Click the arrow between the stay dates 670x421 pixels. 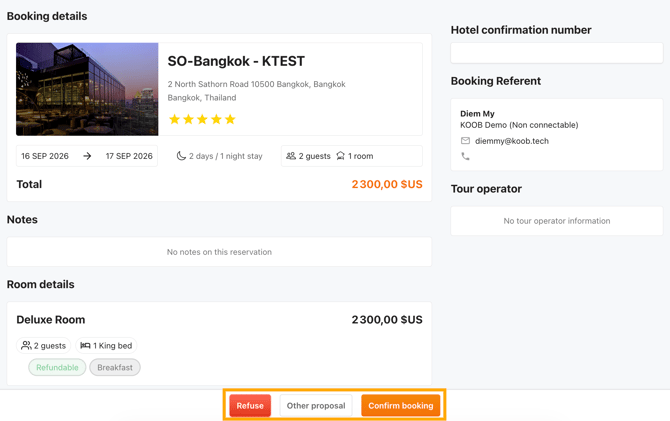tap(87, 156)
